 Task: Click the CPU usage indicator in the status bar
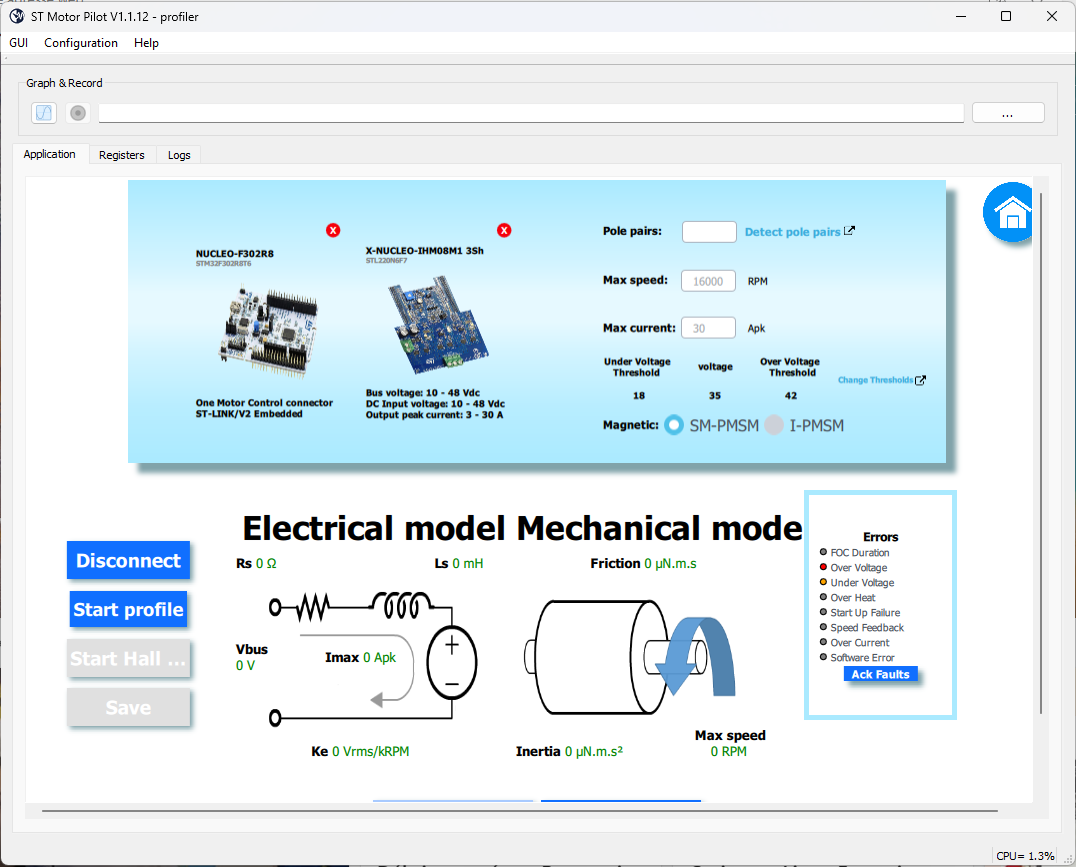[1024, 856]
